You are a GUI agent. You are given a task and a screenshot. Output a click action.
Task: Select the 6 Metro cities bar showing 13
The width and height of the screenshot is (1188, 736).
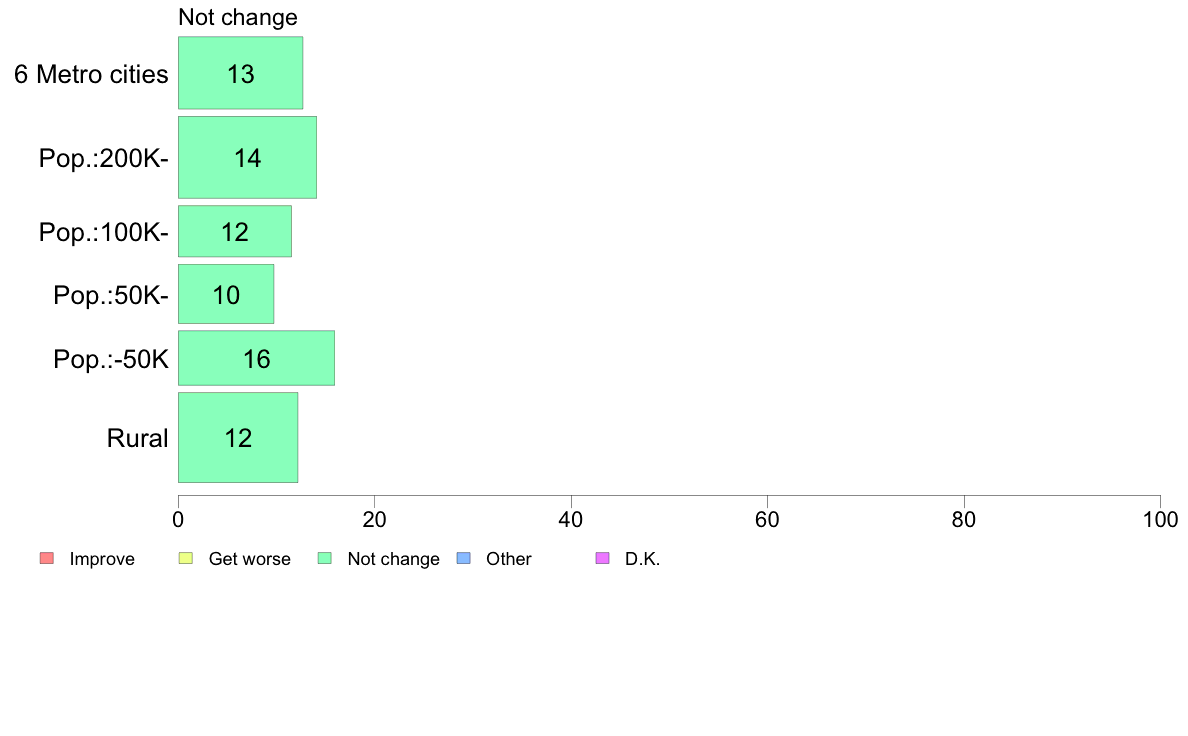(x=241, y=73)
